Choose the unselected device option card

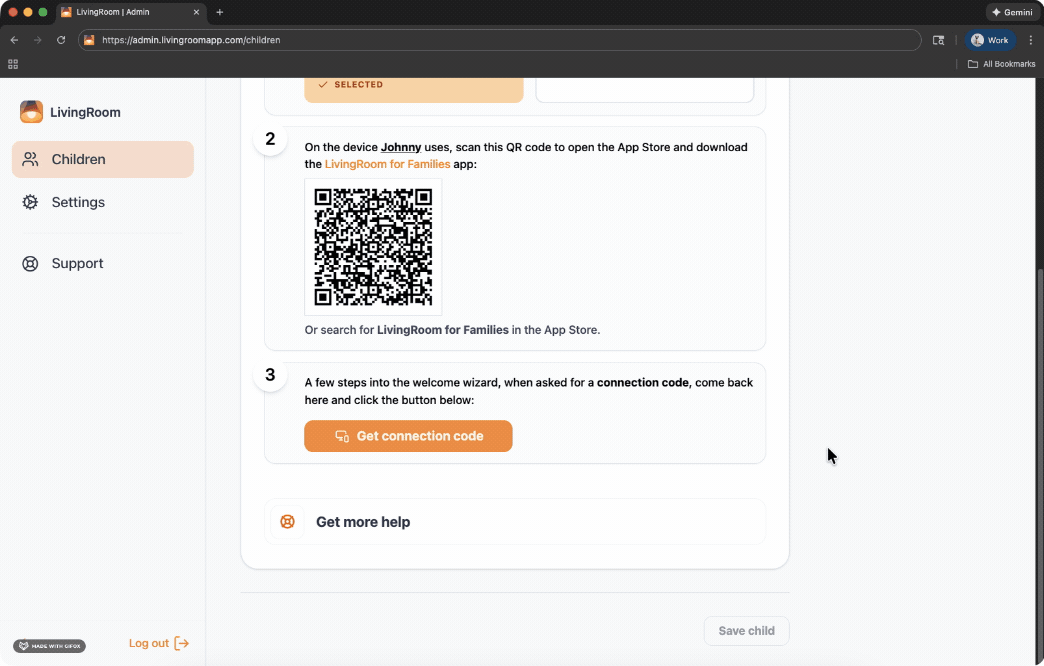[644, 89]
